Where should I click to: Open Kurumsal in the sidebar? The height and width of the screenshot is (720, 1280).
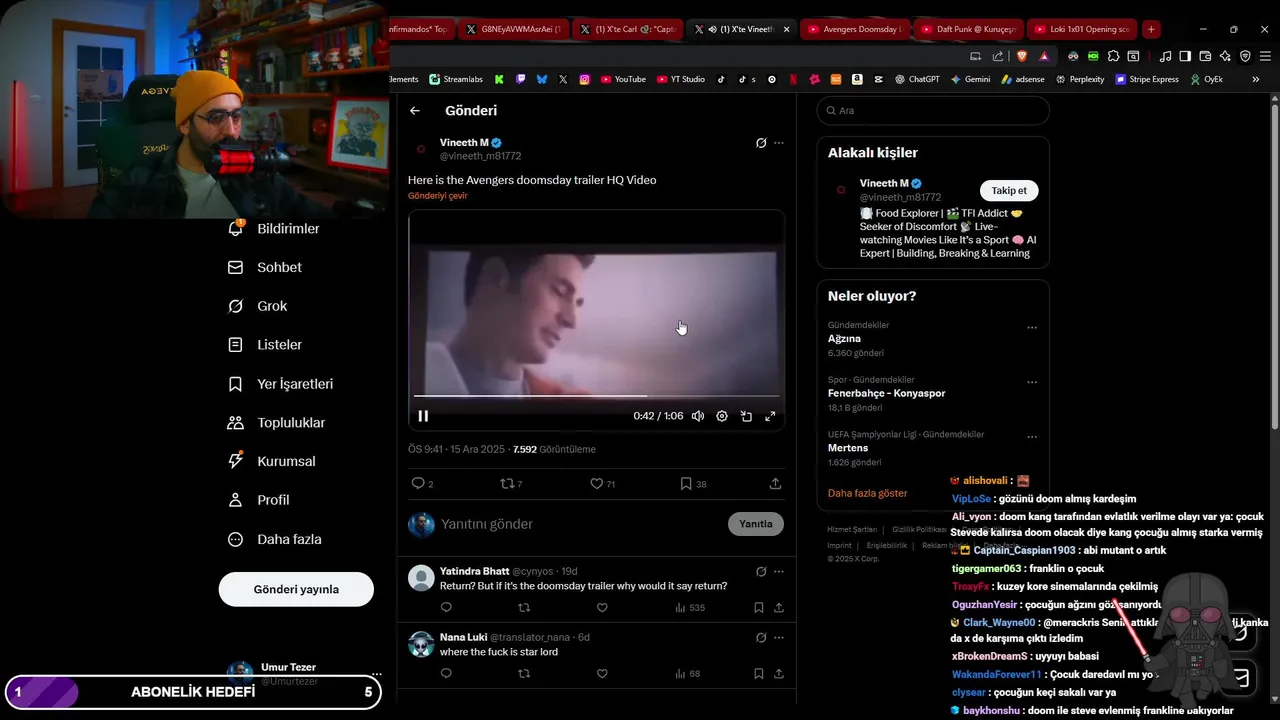(x=271, y=461)
